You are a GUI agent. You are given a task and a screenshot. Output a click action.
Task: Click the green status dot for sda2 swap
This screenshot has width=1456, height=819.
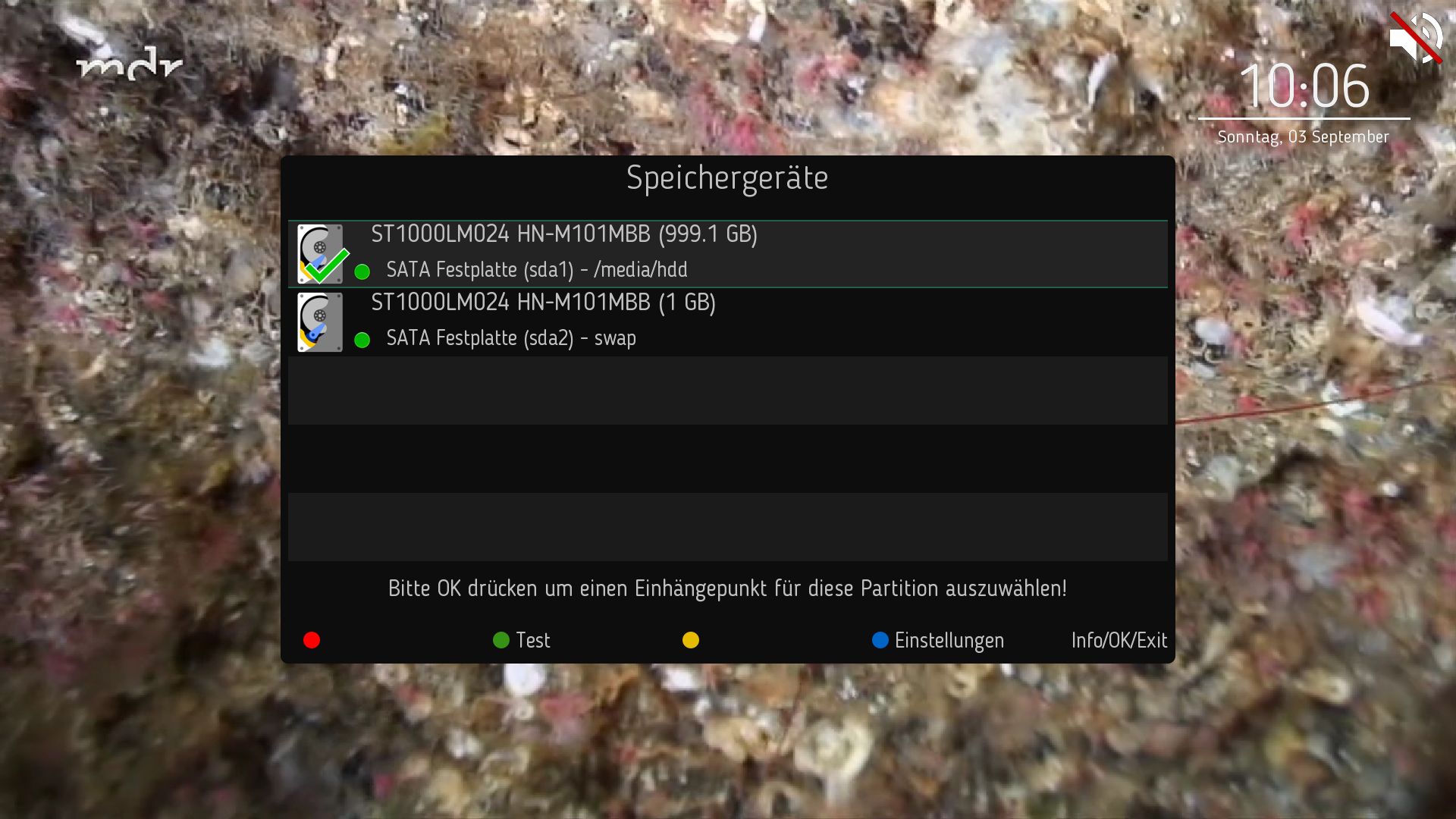pyautogui.click(x=362, y=340)
